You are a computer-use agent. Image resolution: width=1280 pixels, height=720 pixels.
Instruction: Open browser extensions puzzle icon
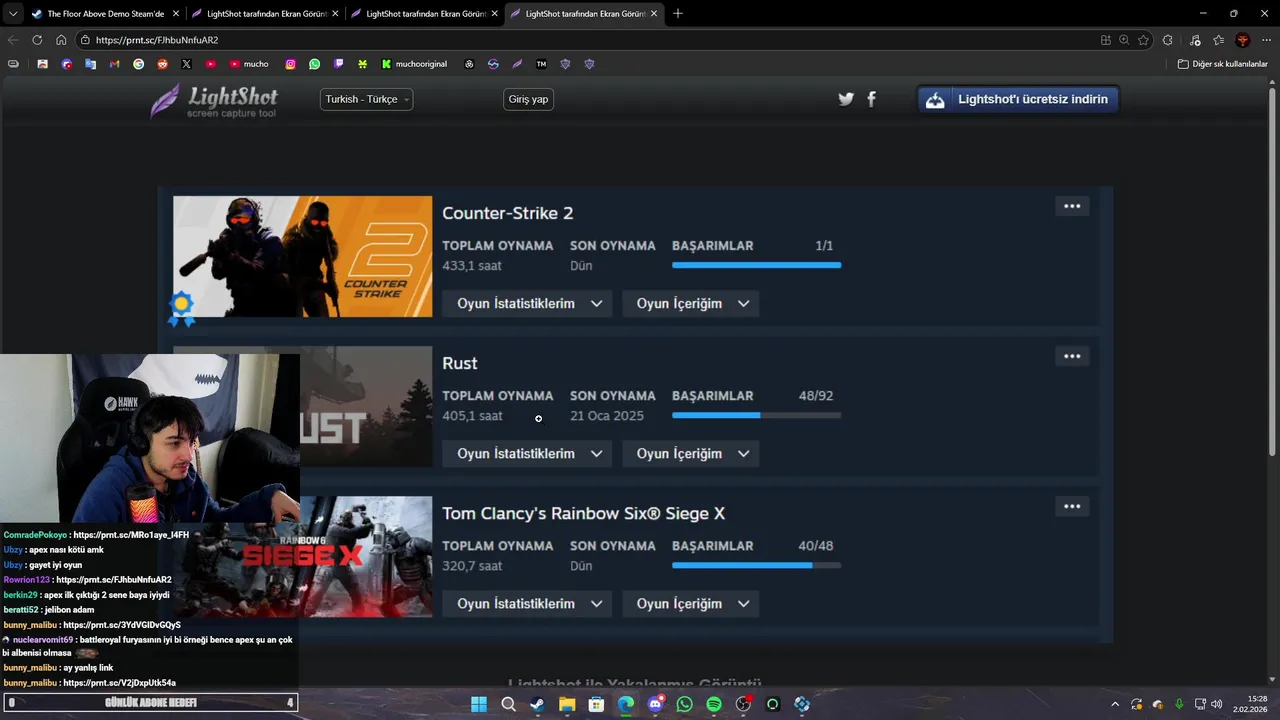(x=1168, y=40)
